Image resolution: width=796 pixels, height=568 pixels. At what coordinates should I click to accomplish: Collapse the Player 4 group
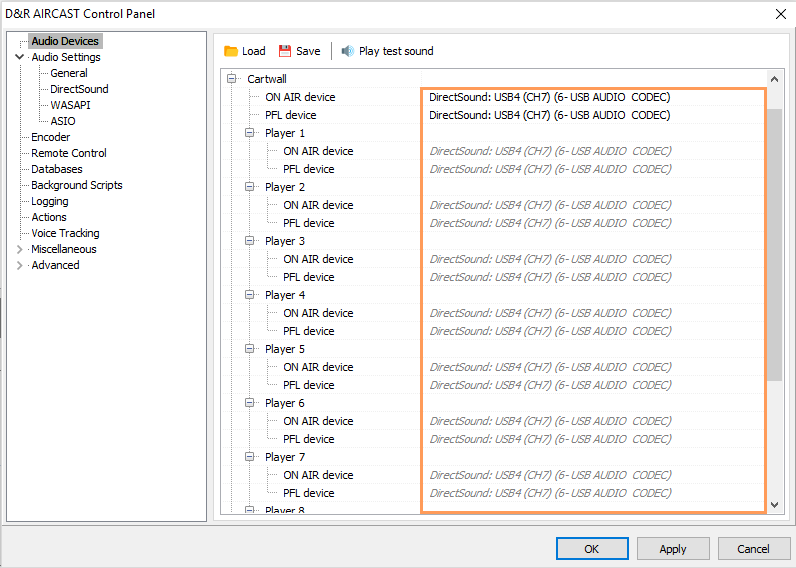[250, 295]
